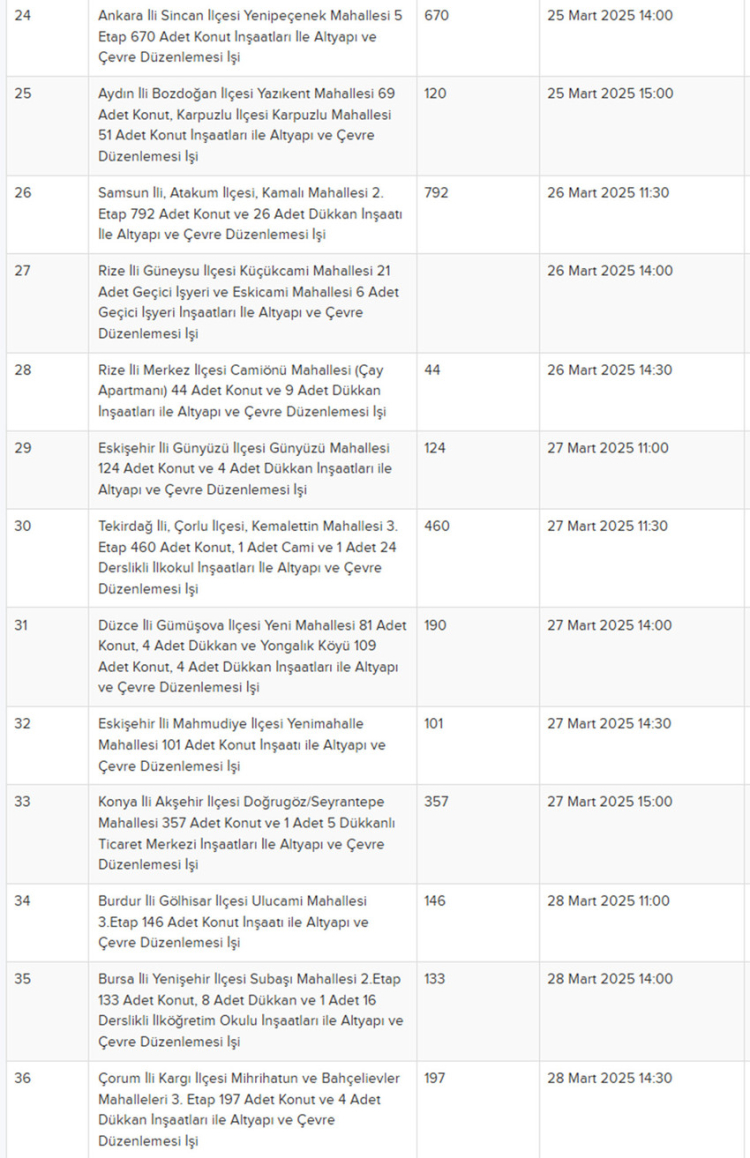
Task: Select the Samsun Atakum Kamalı Mahallesi tender
Action: coord(250,213)
